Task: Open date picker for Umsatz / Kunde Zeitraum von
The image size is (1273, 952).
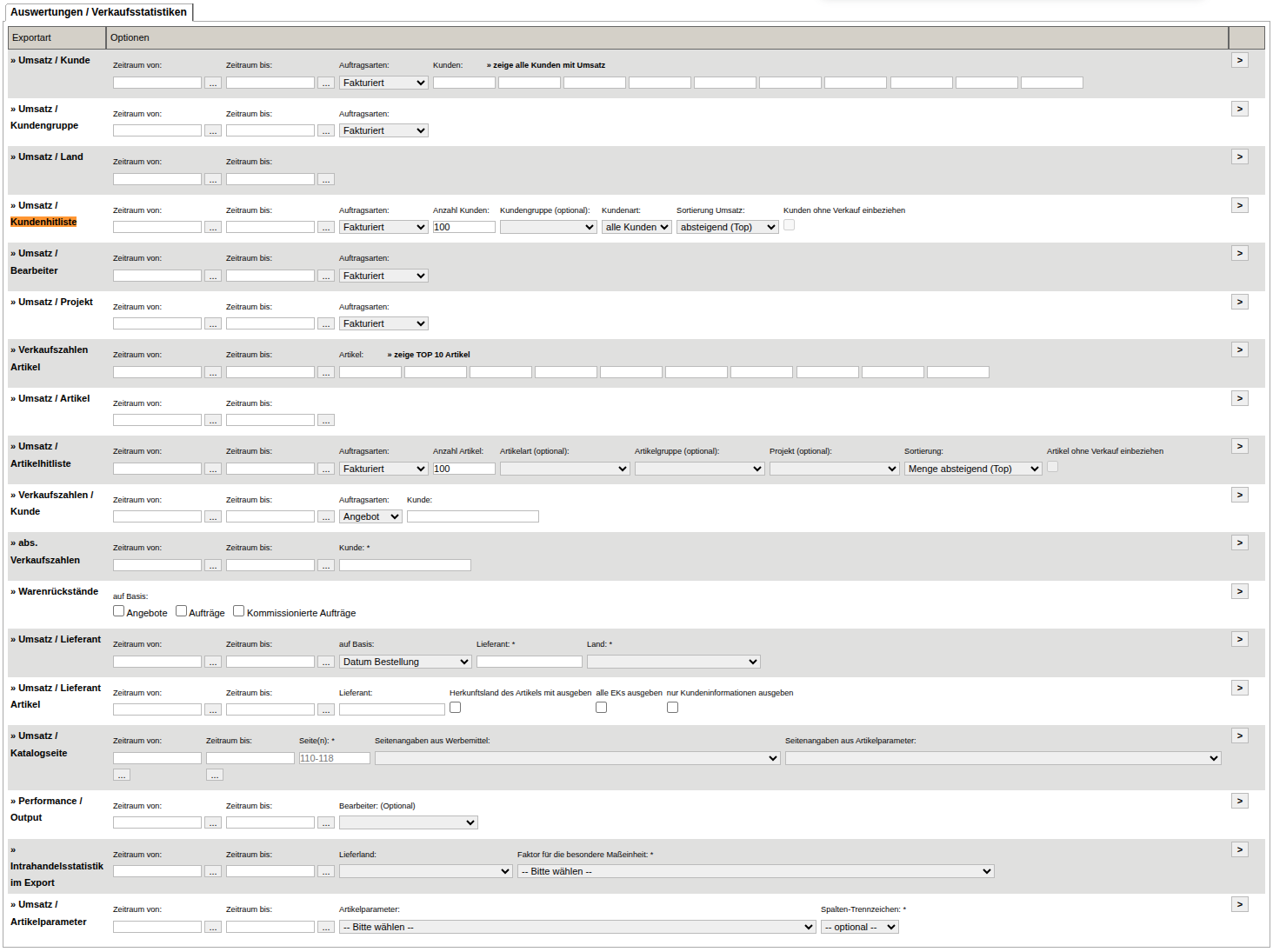Action: (213, 83)
